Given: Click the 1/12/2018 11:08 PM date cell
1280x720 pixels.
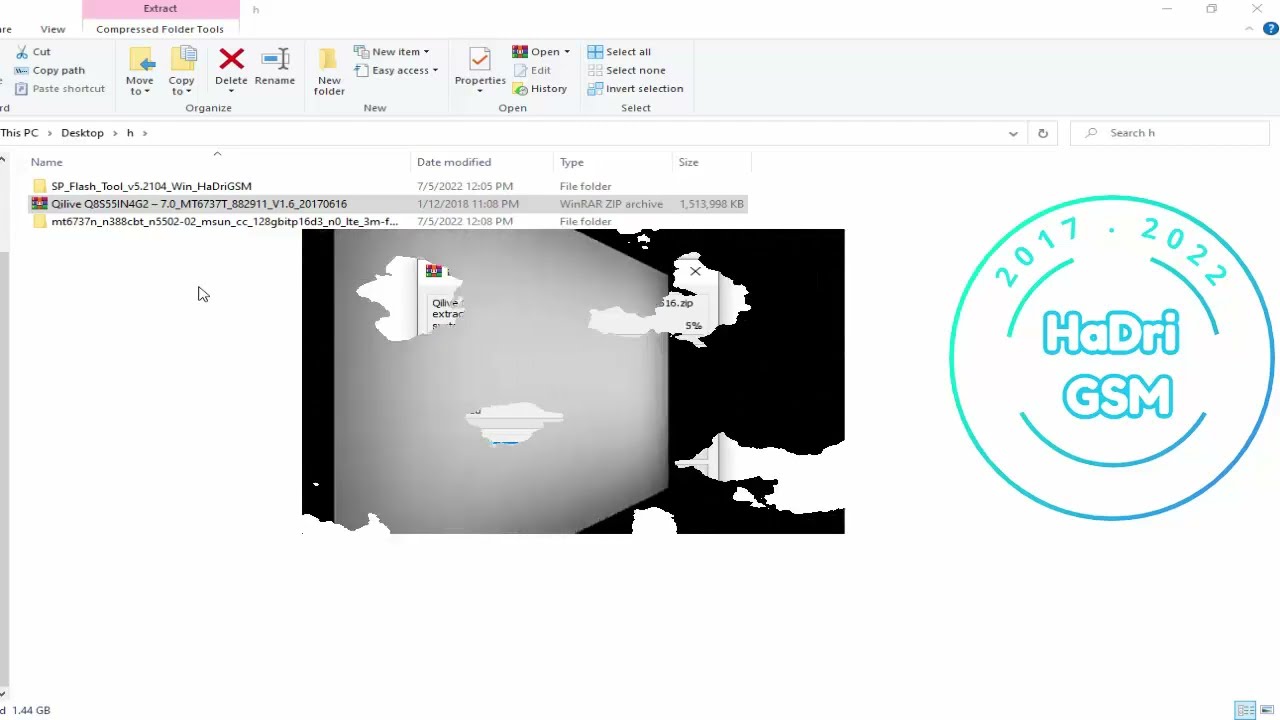Looking at the screenshot, I should coord(468,204).
